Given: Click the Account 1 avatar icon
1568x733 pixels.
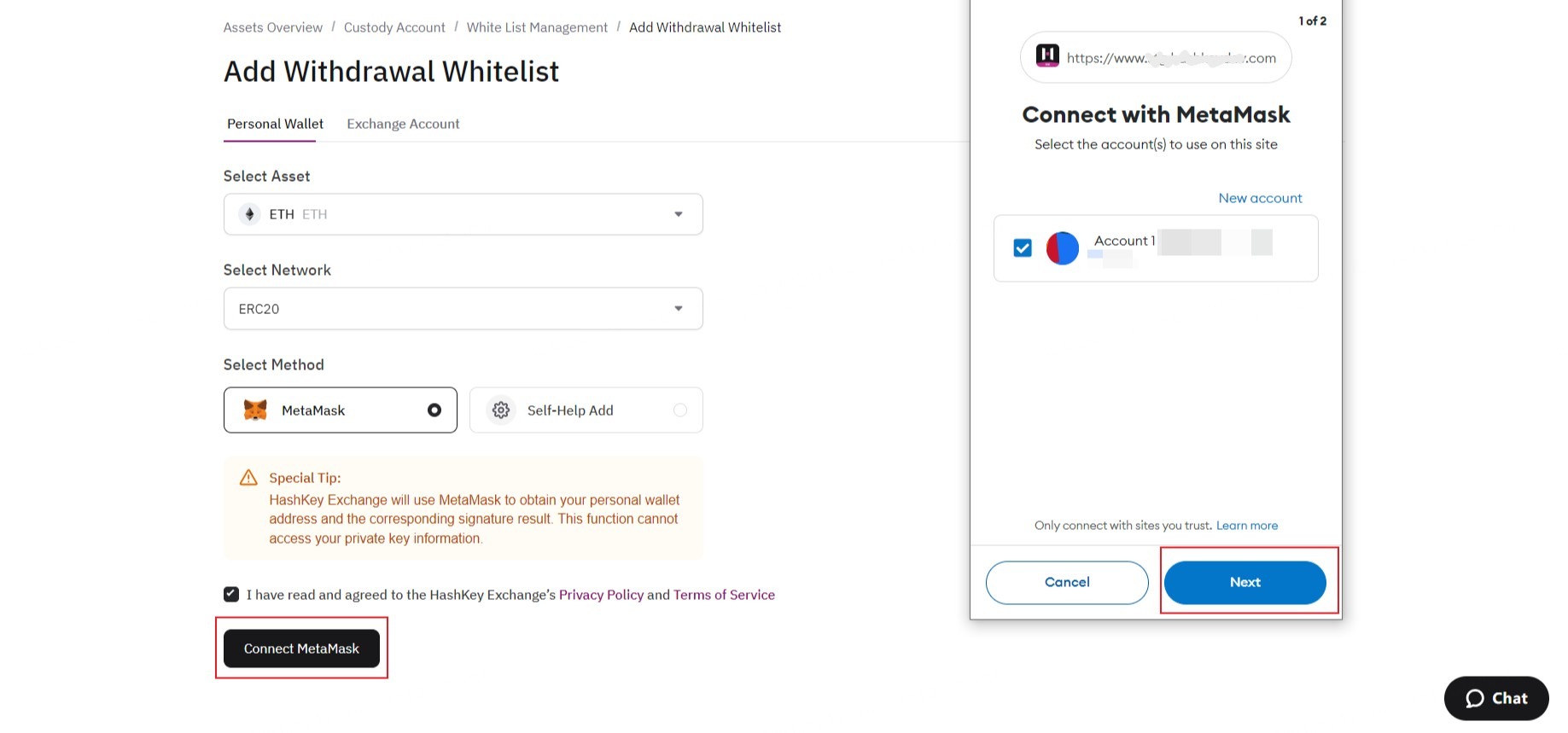Looking at the screenshot, I should click(x=1063, y=248).
